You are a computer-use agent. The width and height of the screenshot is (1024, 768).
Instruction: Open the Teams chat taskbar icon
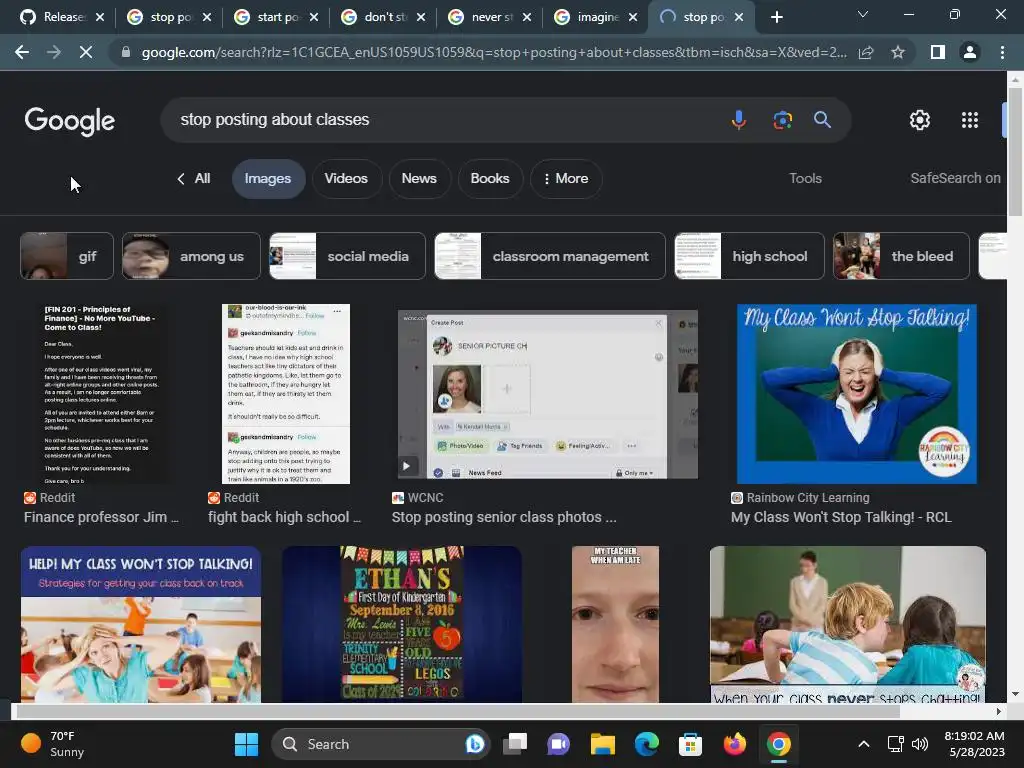point(558,744)
